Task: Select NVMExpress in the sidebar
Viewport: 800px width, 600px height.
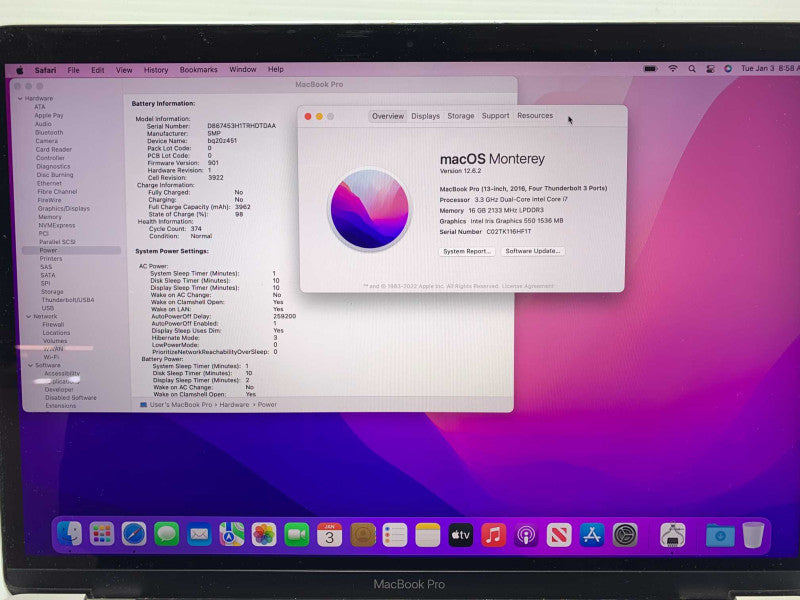Action: coord(57,226)
